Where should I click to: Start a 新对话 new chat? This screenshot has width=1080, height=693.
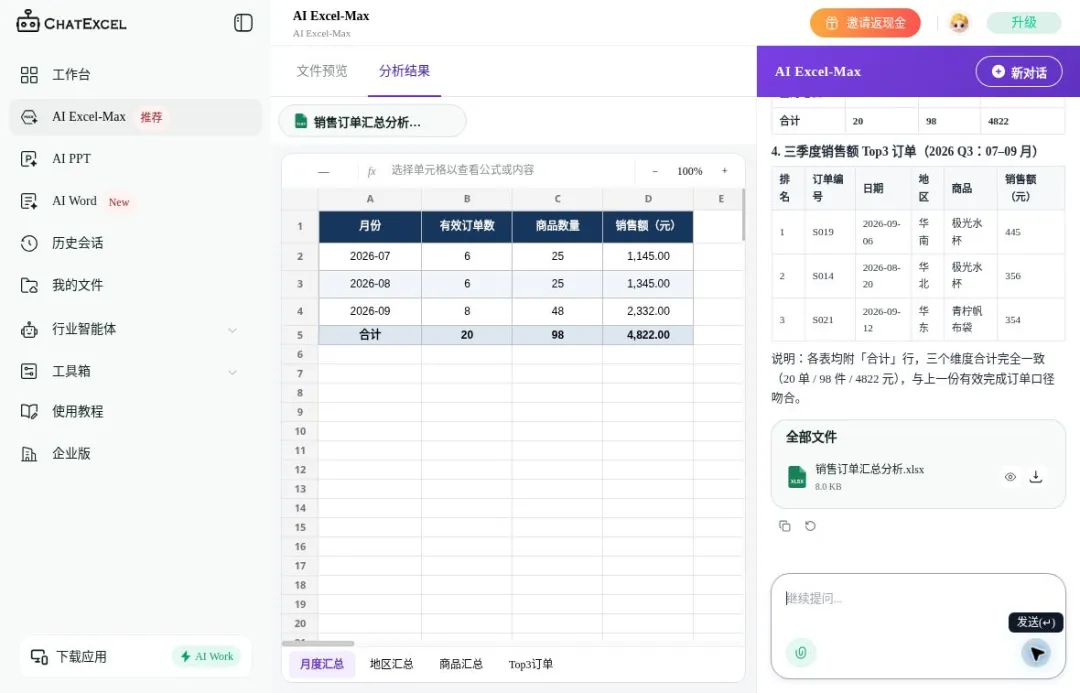click(1019, 72)
